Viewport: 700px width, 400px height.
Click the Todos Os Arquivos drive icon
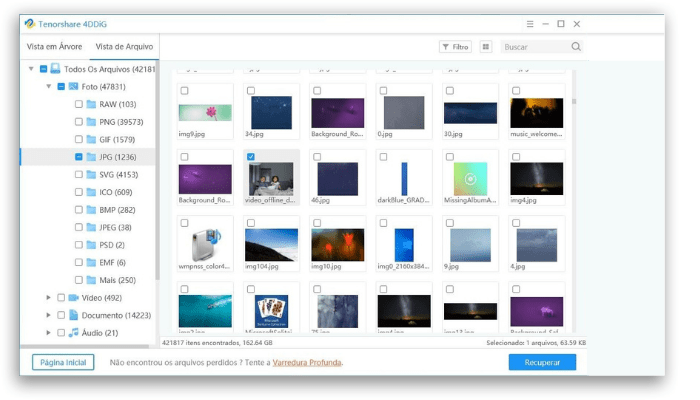[x=55, y=68]
